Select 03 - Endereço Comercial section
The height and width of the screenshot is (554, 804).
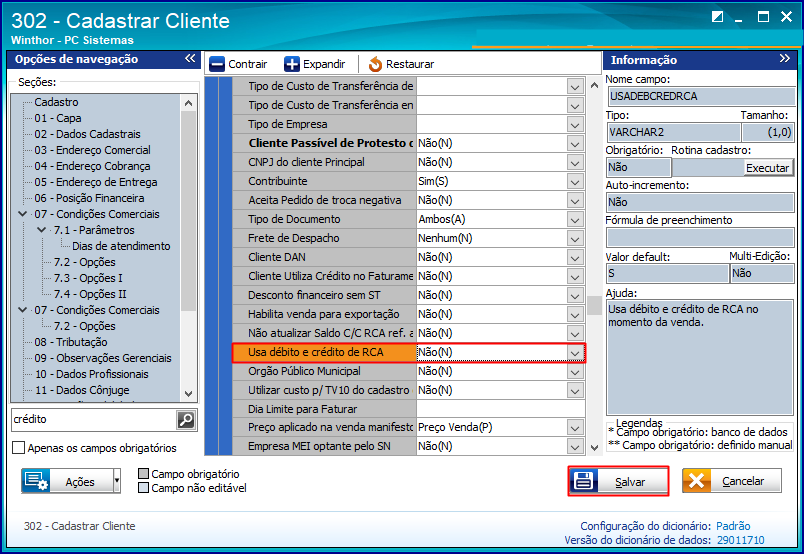pos(92,150)
